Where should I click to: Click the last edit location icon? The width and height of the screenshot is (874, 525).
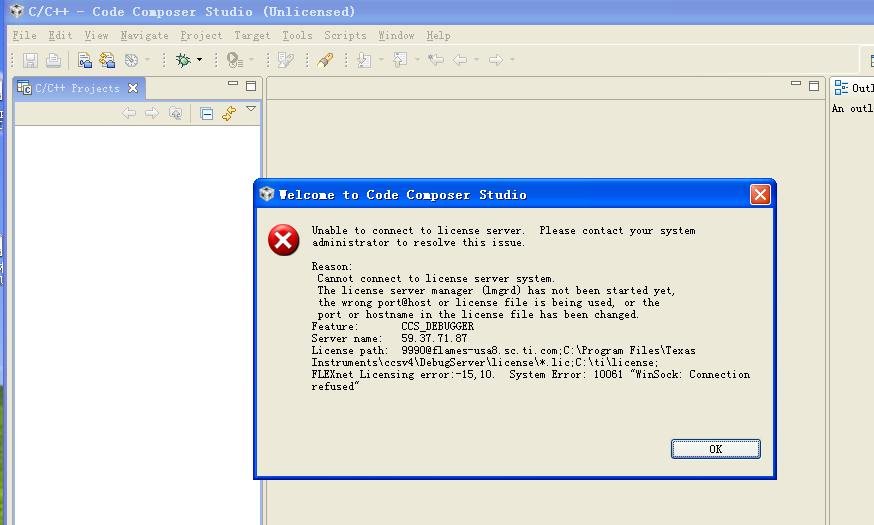click(x=436, y=60)
